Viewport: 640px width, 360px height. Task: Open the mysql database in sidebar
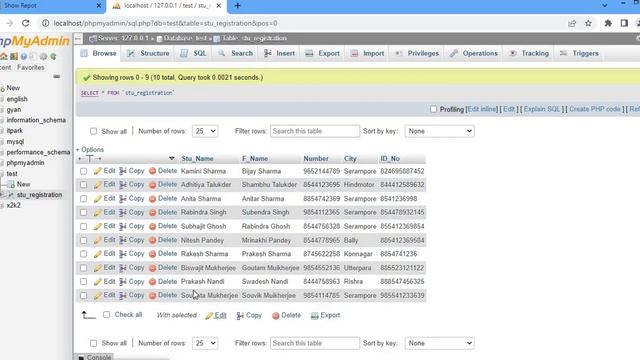[15, 142]
